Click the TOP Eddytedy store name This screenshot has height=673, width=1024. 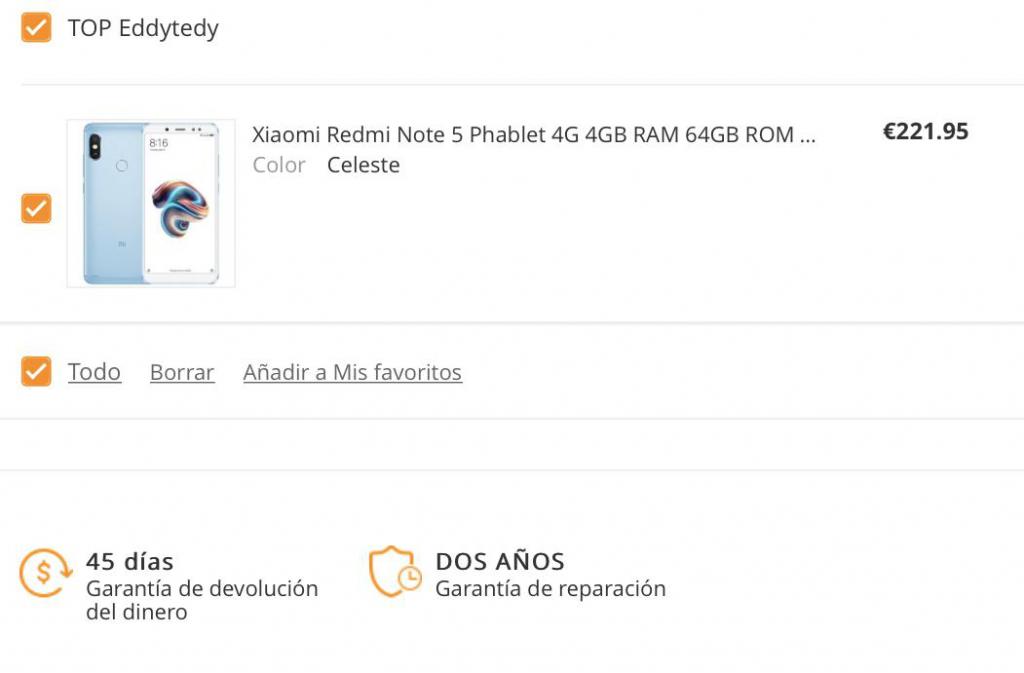(143, 28)
